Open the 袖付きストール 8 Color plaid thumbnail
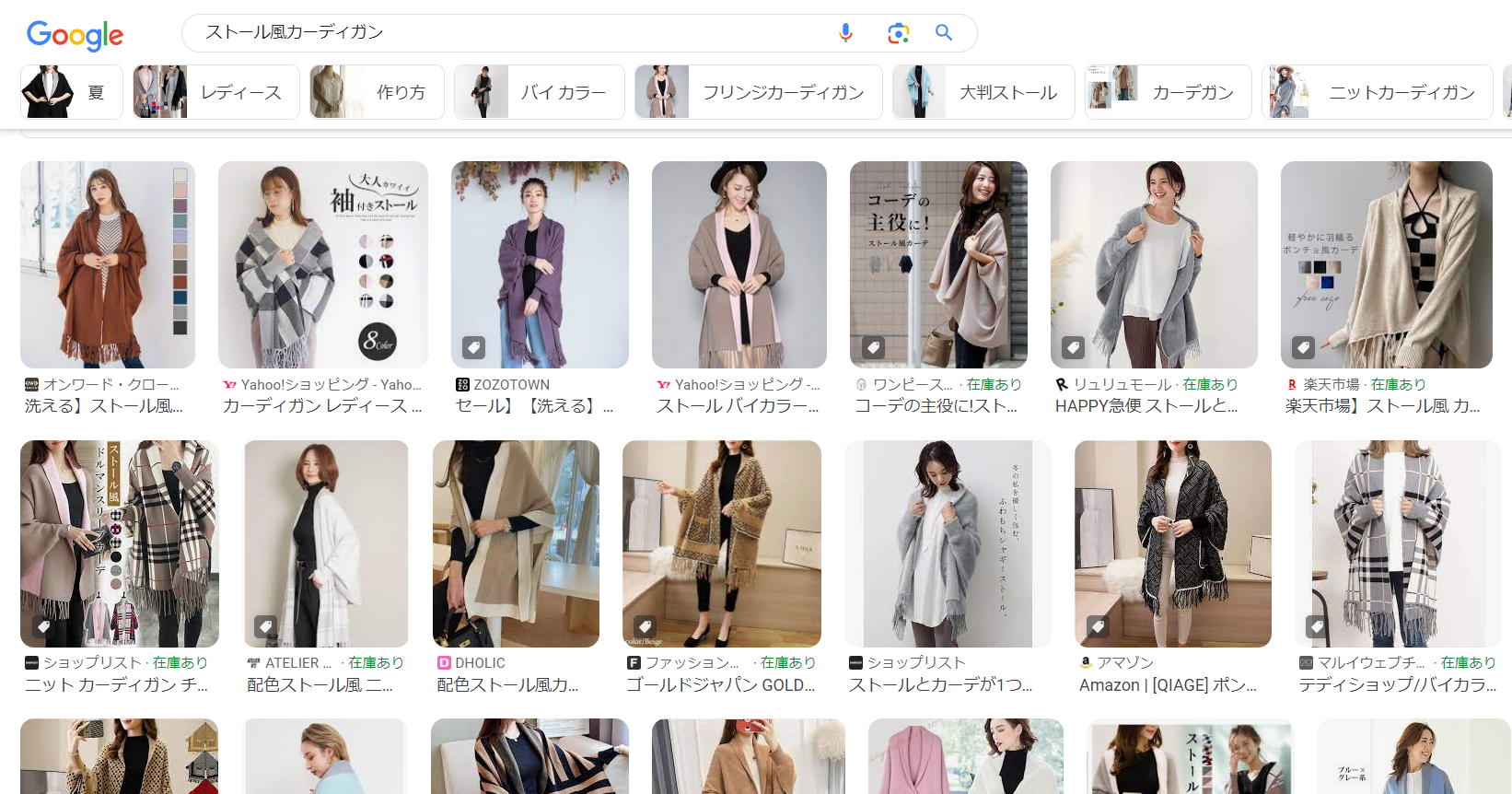Image resolution: width=1512 pixels, height=794 pixels. (322, 265)
